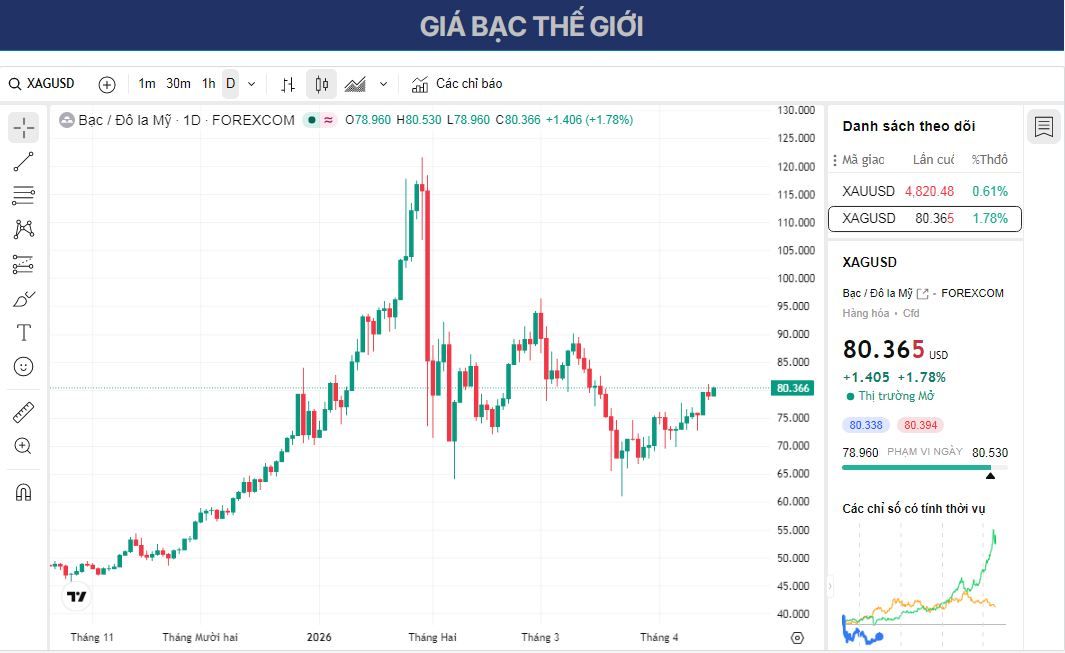The image size is (1065, 653).
Task: Select the crosshair cursor tool
Action: pos(23,128)
